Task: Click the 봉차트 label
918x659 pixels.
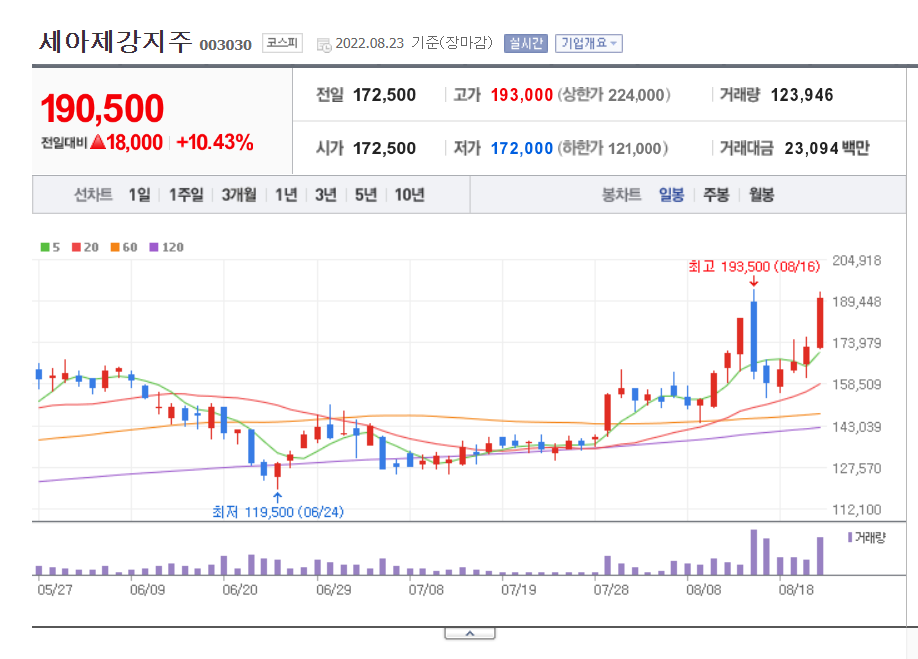Action: click(621, 194)
